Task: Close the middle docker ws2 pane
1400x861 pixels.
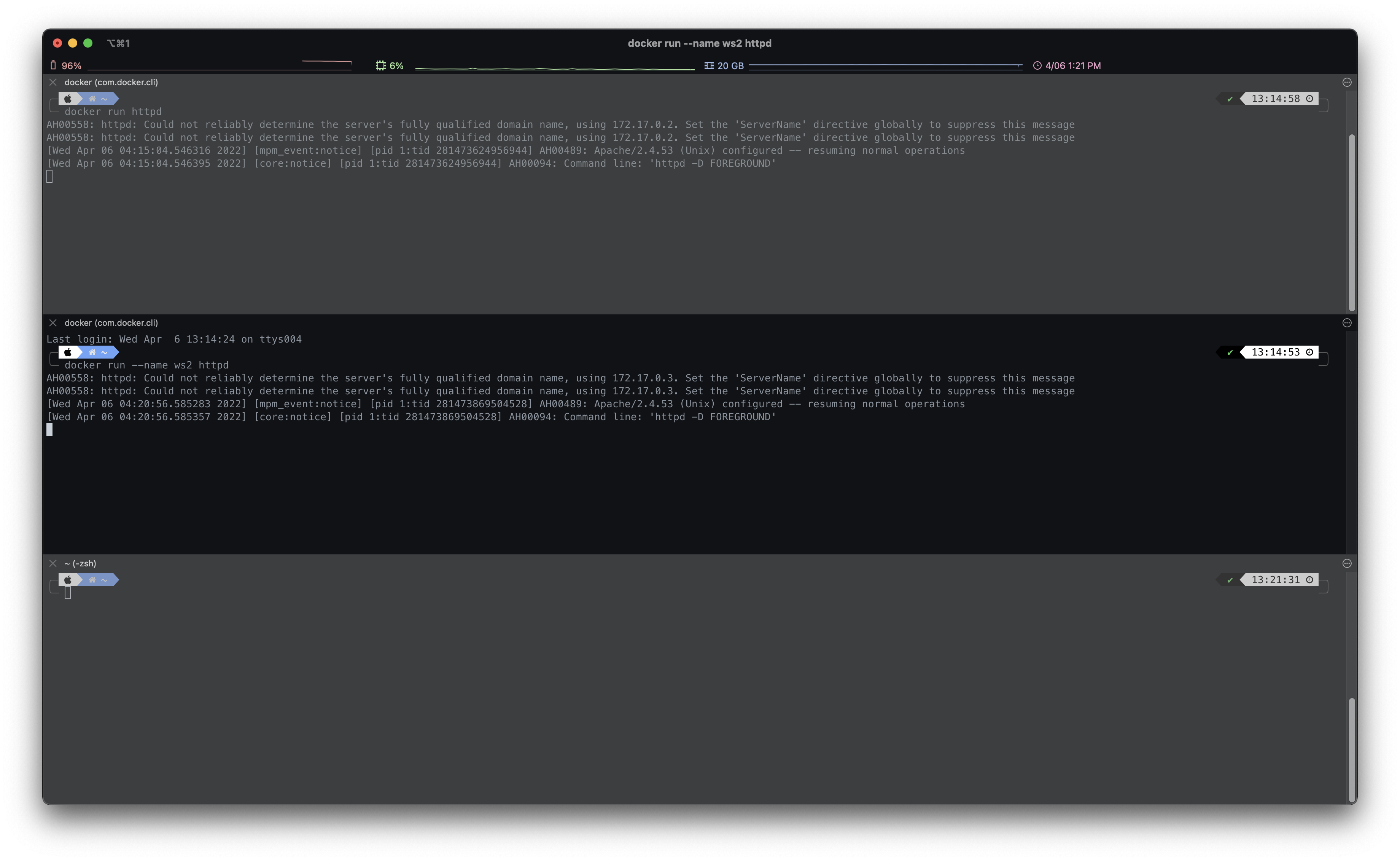Action: pos(53,323)
